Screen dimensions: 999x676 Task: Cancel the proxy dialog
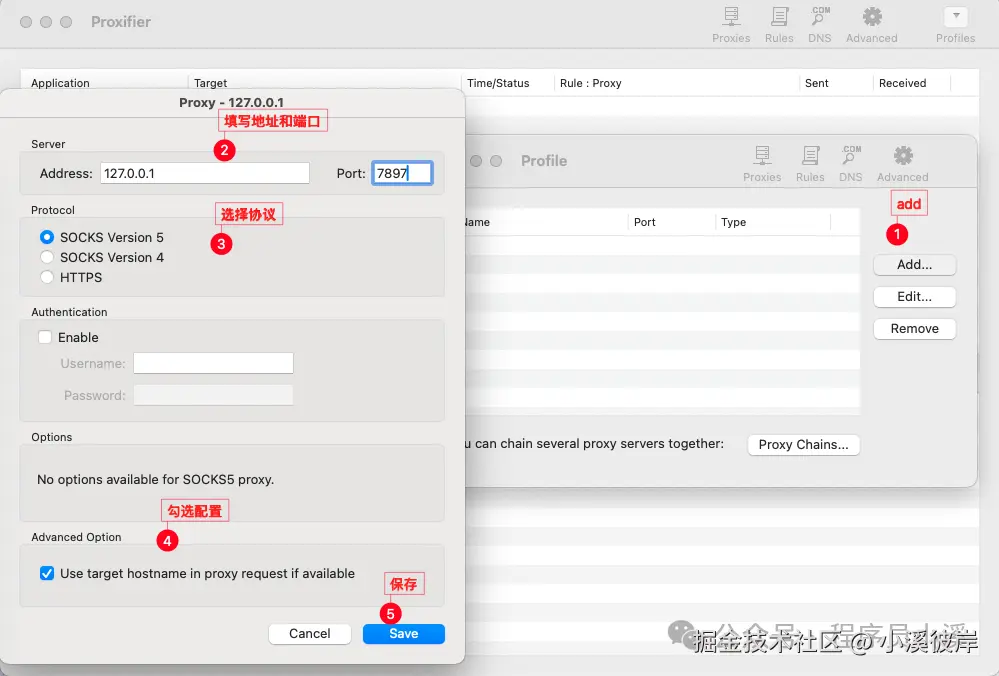pyautogui.click(x=310, y=633)
